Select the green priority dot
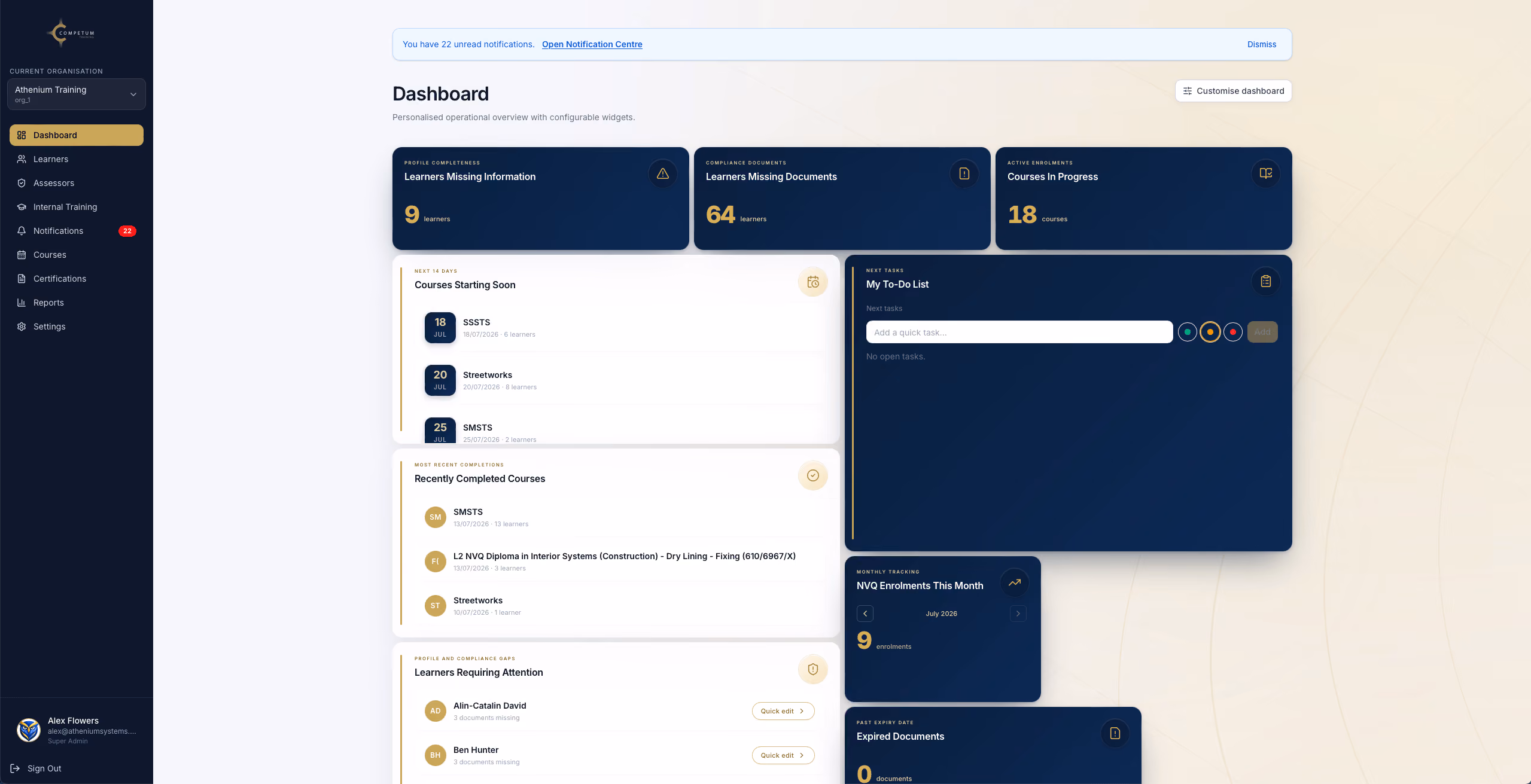 (1187, 332)
